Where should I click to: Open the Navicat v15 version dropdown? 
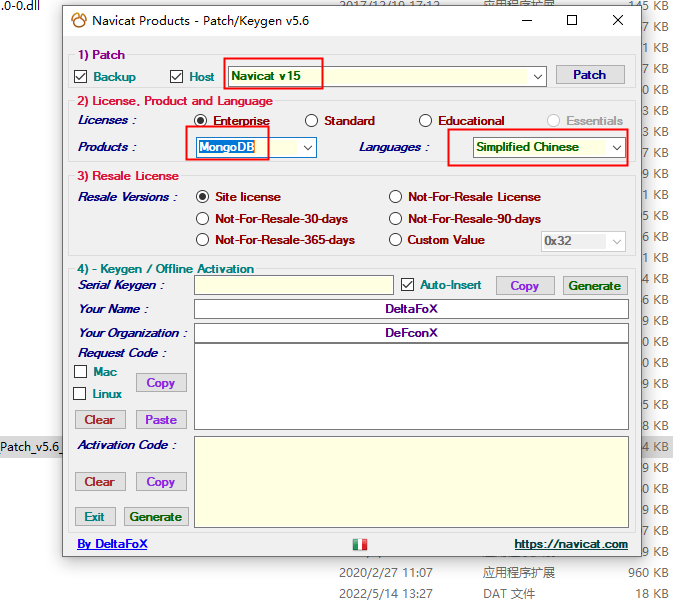538,76
